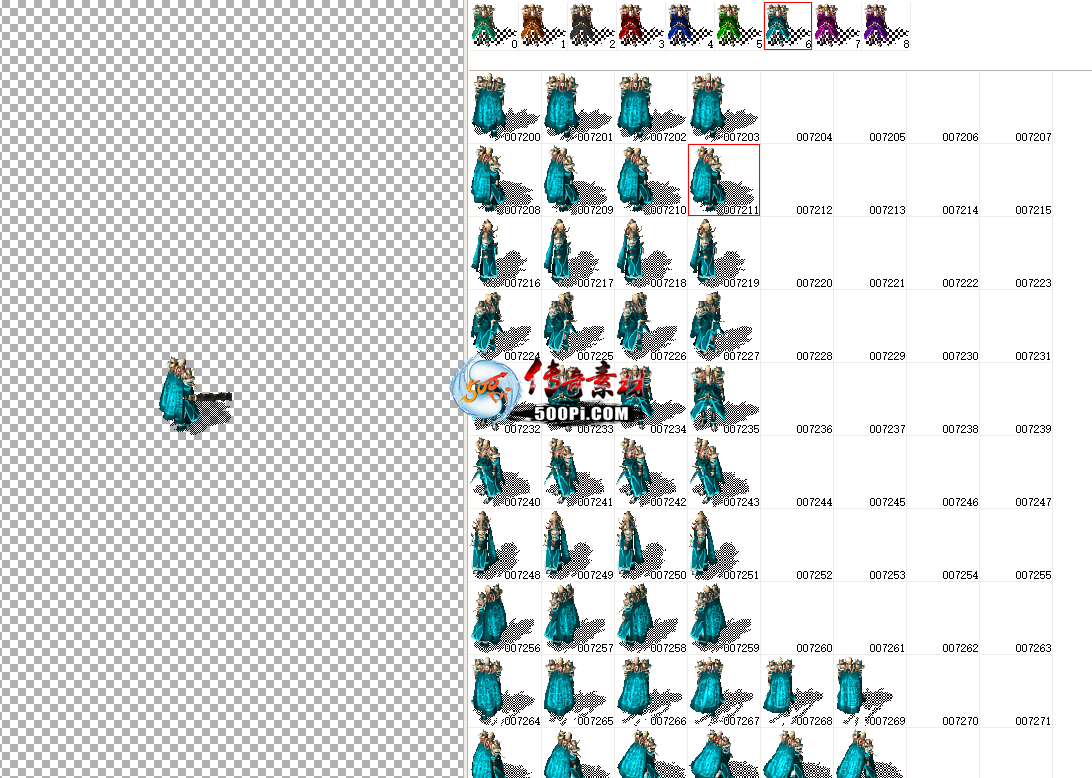The width and height of the screenshot is (1092, 778).
Task: Select the bright green robe variant numbered 5
Action: click(740, 26)
